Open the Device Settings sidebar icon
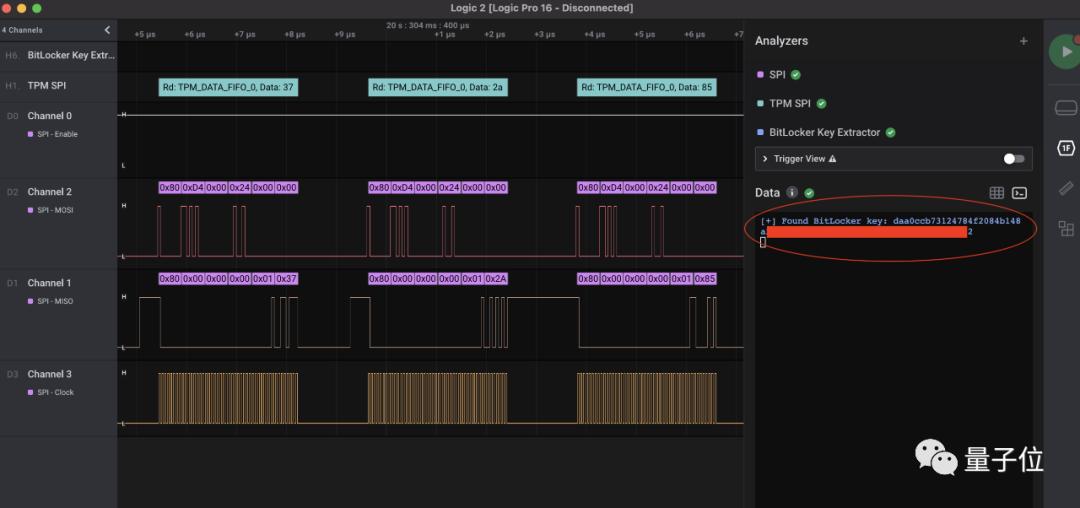Viewport: 1080px width, 508px height. pyautogui.click(x=1065, y=107)
